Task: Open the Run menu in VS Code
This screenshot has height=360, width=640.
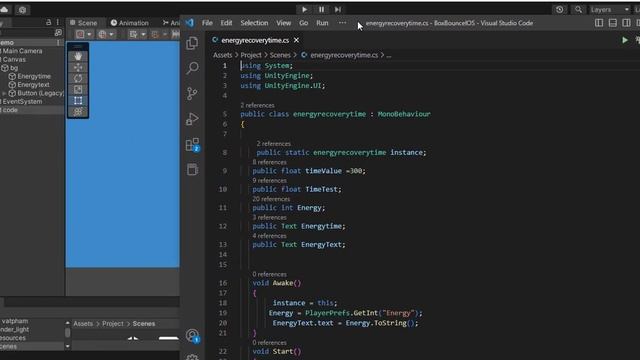Action: click(x=322, y=23)
